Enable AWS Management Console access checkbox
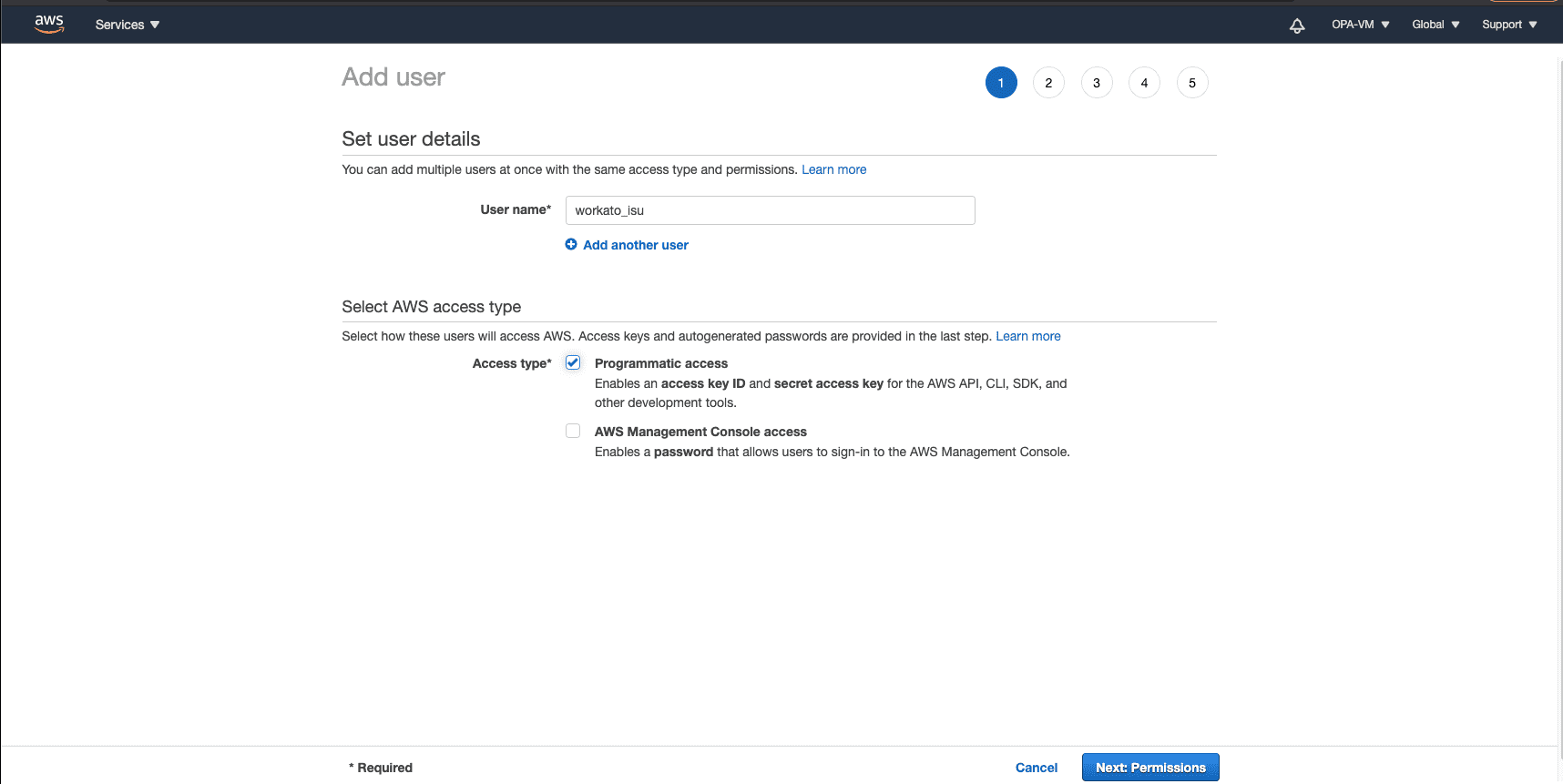 point(573,431)
